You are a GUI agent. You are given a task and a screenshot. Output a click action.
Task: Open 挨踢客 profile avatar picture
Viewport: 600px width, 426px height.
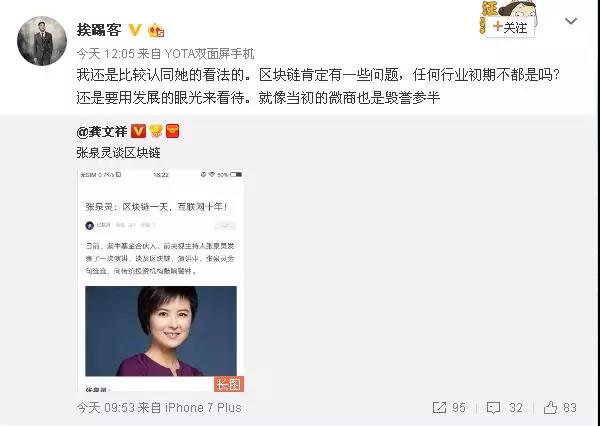click(x=42, y=41)
